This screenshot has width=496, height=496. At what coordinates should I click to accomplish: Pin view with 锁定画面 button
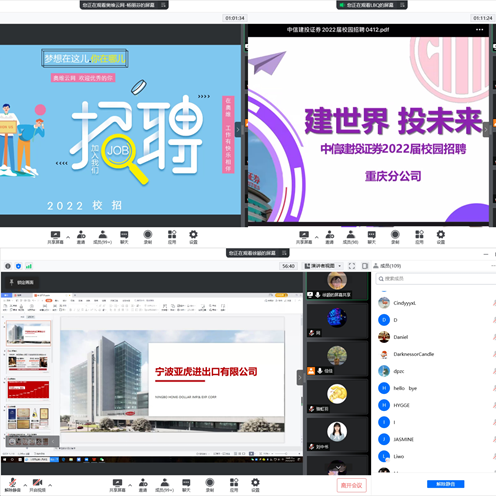point(22,282)
